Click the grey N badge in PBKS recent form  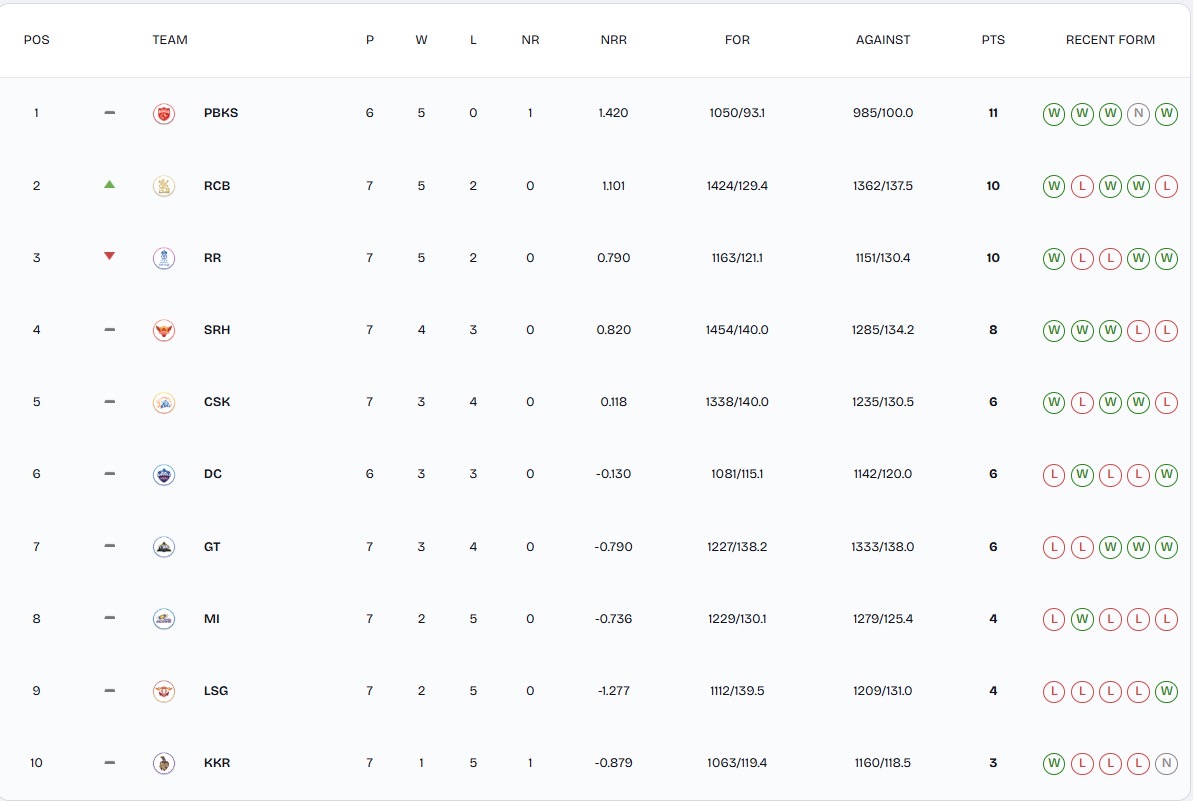[1138, 113]
